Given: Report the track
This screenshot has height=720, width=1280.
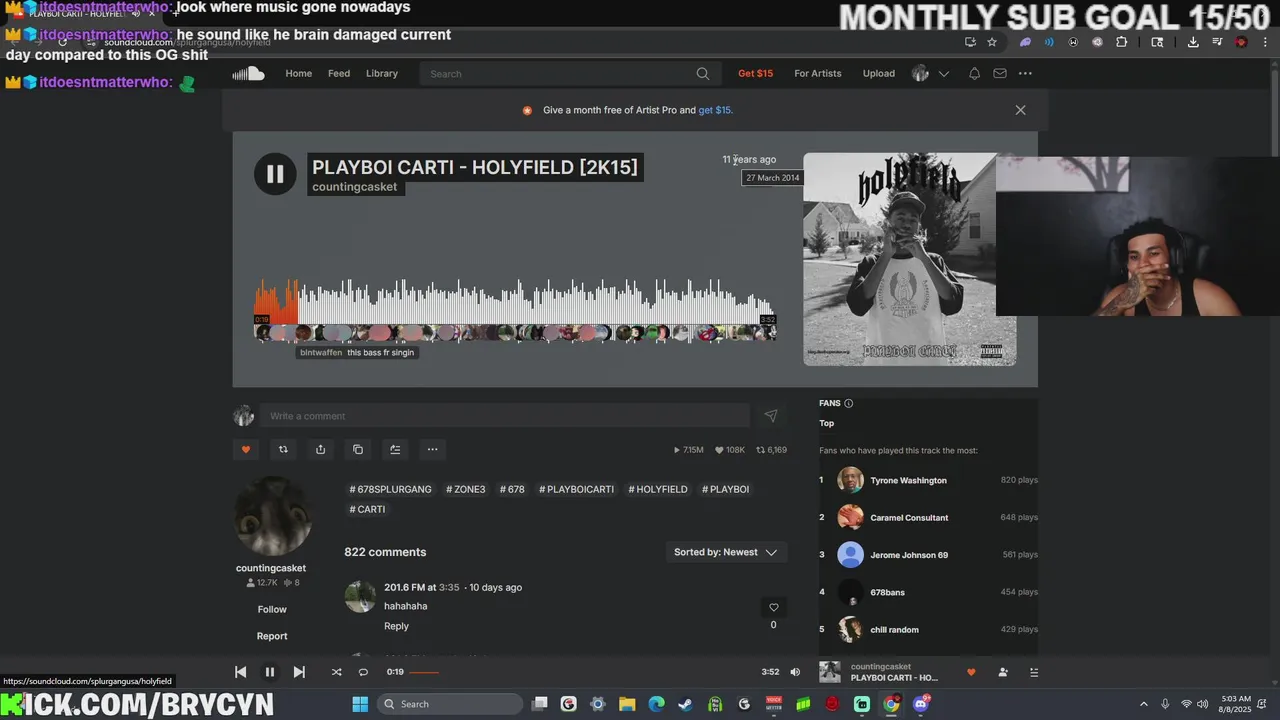Looking at the screenshot, I should 272,636.
